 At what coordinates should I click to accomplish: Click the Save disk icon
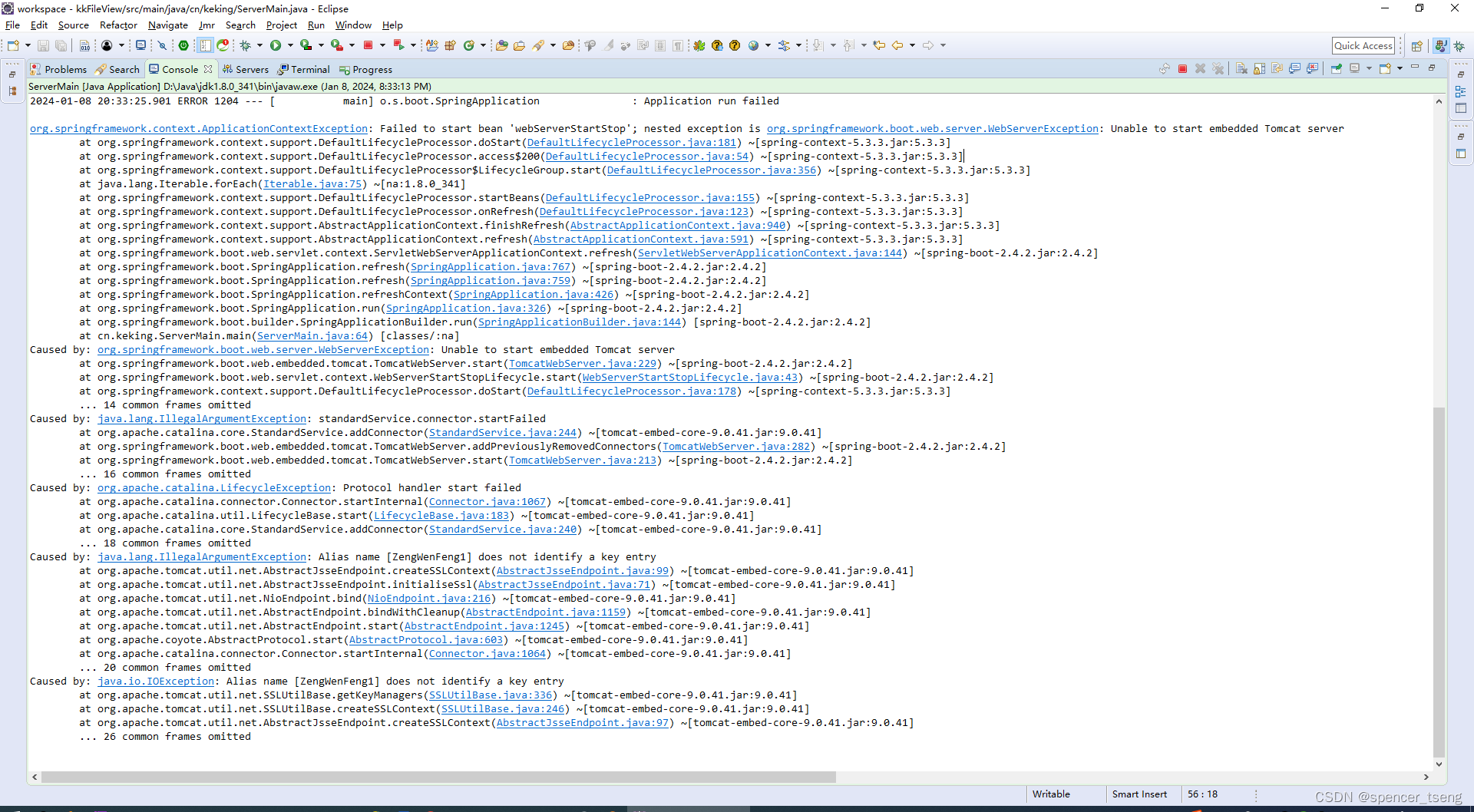pyautogui.click(x=43, y=45)
